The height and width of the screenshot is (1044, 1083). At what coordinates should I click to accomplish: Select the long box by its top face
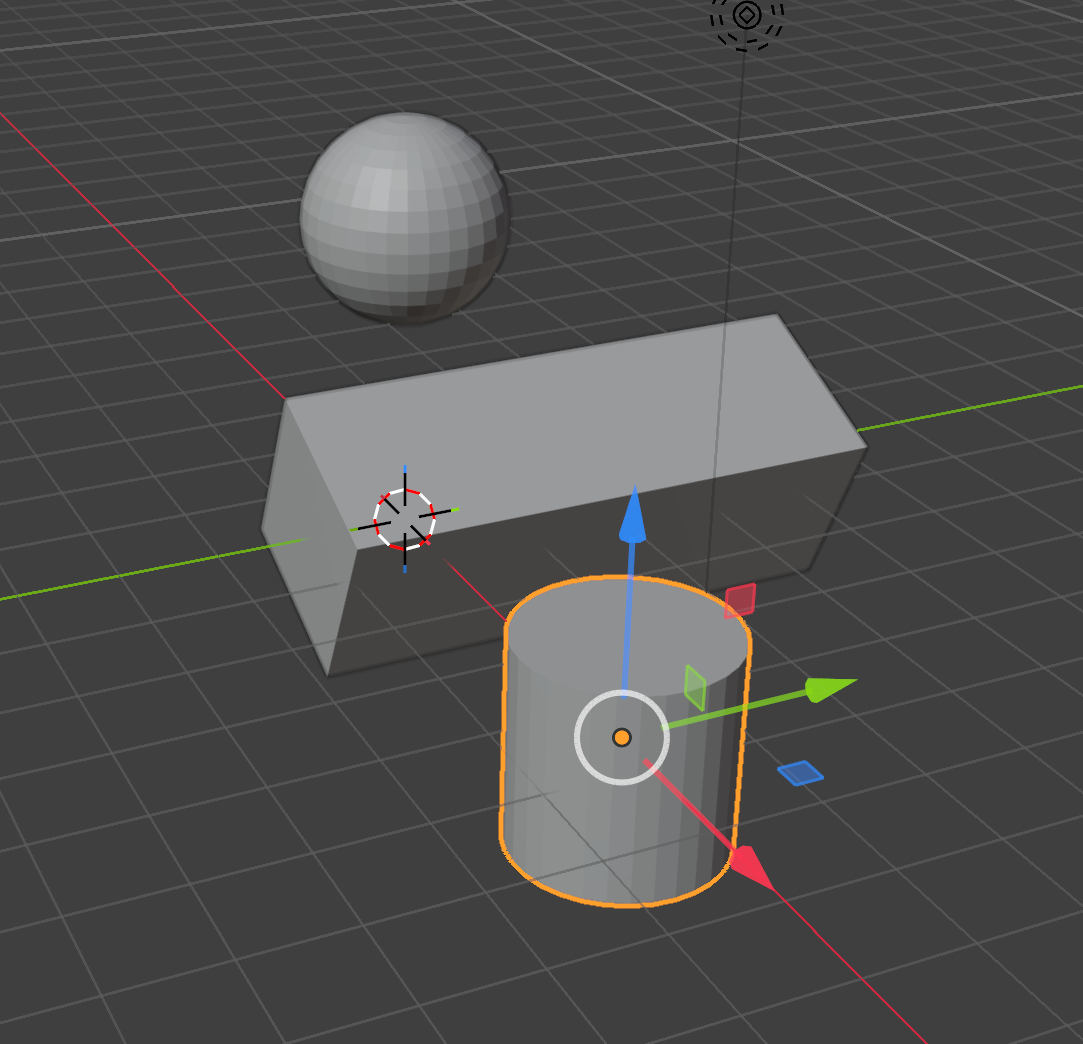[573, 428]
